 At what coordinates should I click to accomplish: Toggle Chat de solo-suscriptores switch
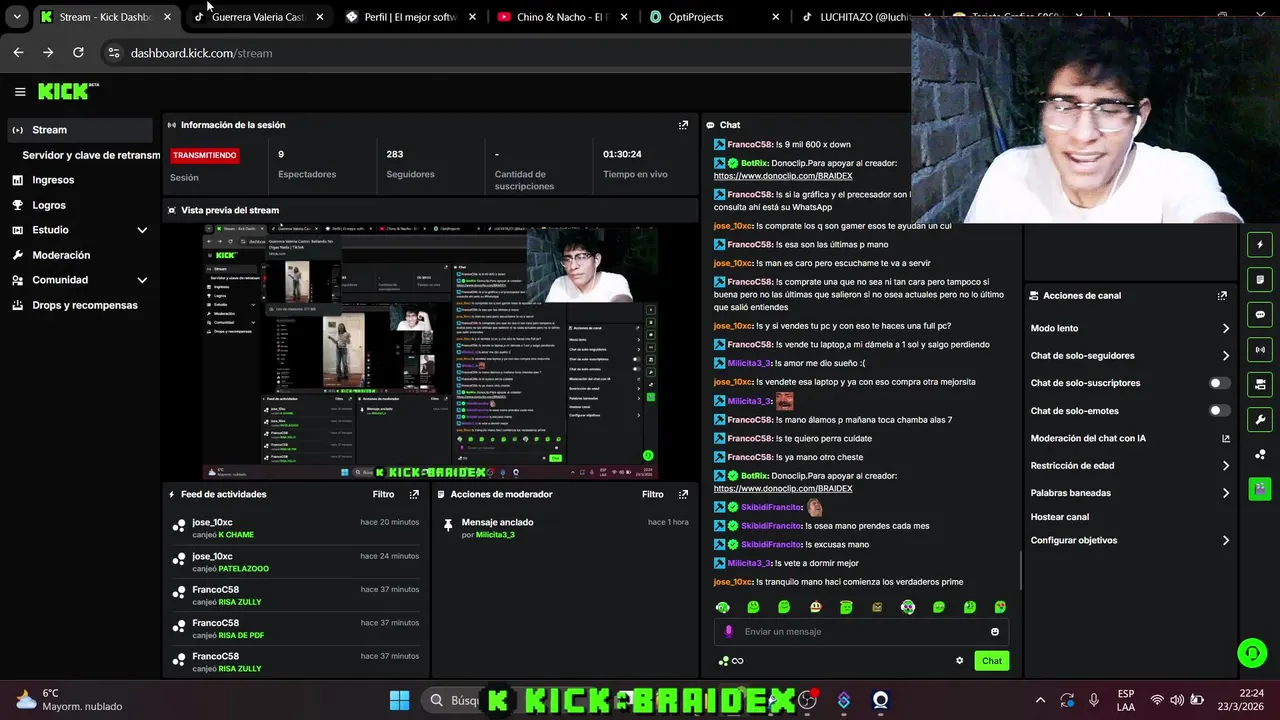click(x=1219, y=383)
